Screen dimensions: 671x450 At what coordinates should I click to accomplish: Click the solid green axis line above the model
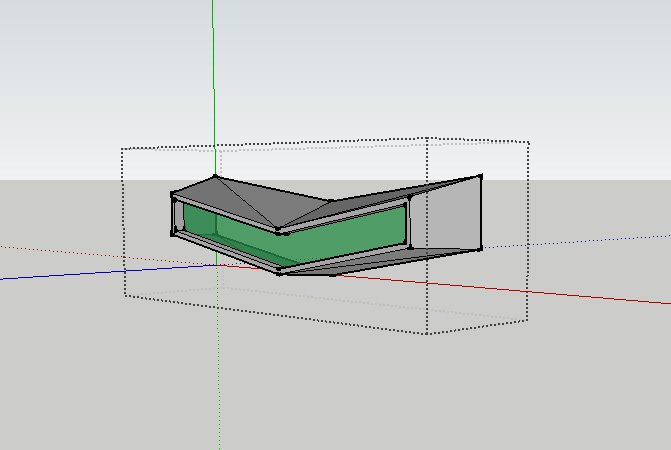pos(214,86)
